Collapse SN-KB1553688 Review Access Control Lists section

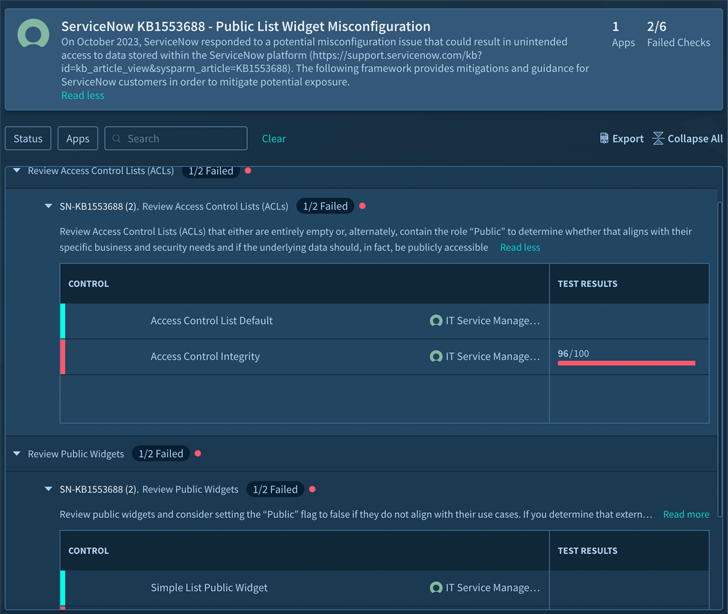[x=48, y=206]
